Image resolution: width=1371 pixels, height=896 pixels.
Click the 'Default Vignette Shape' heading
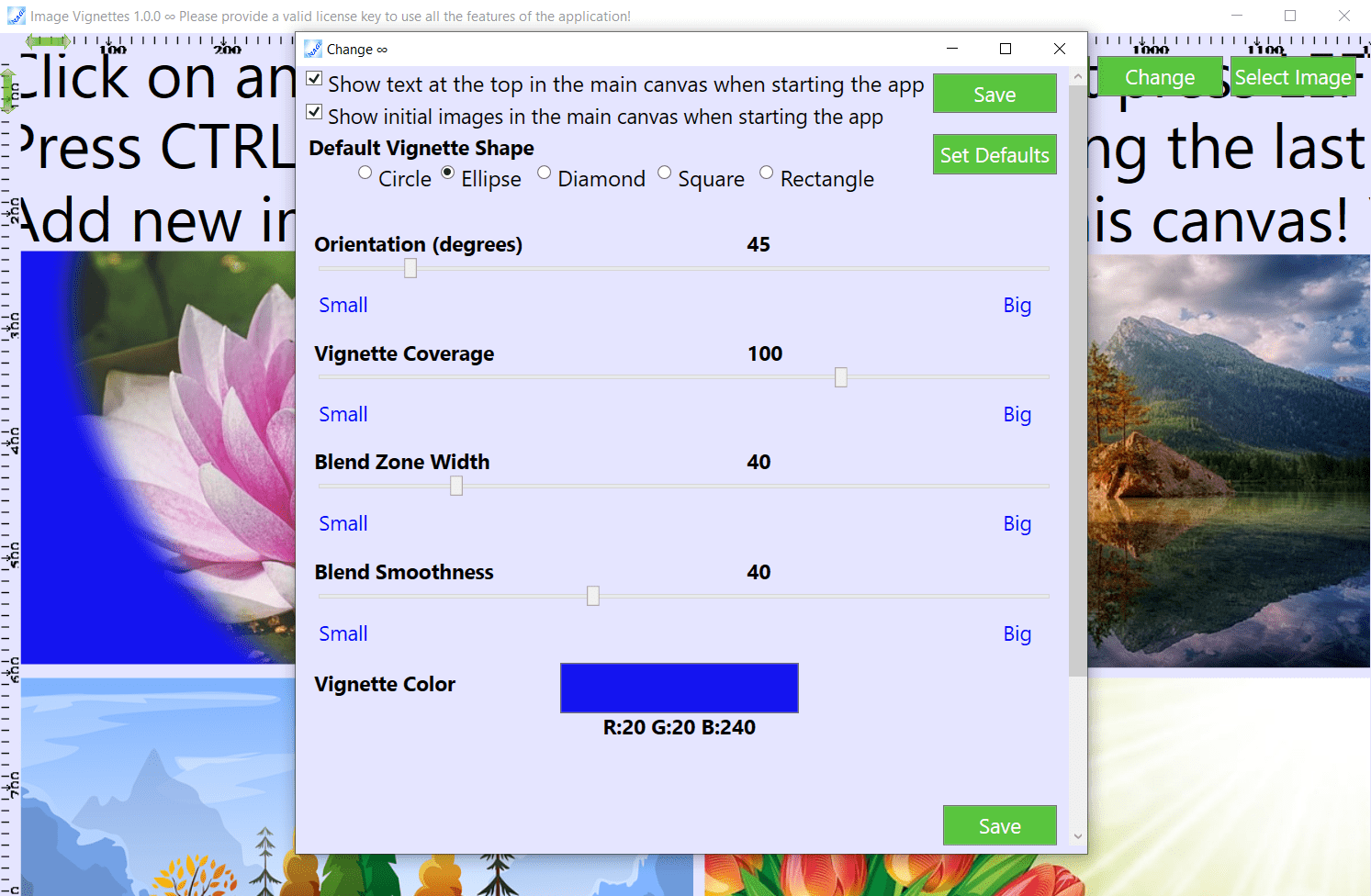(x=421, y=148)
